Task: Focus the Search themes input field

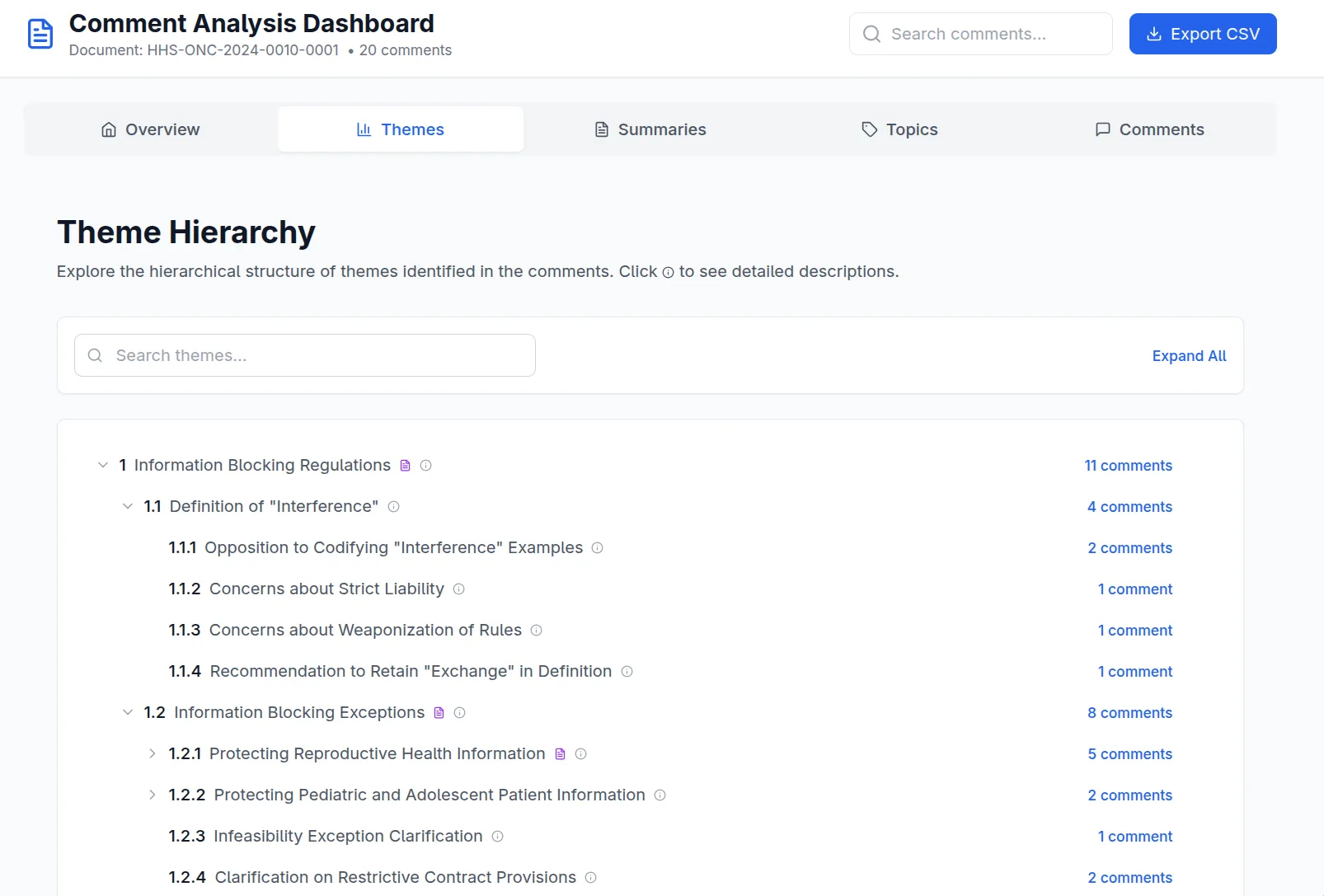Action: click(305, 355)
